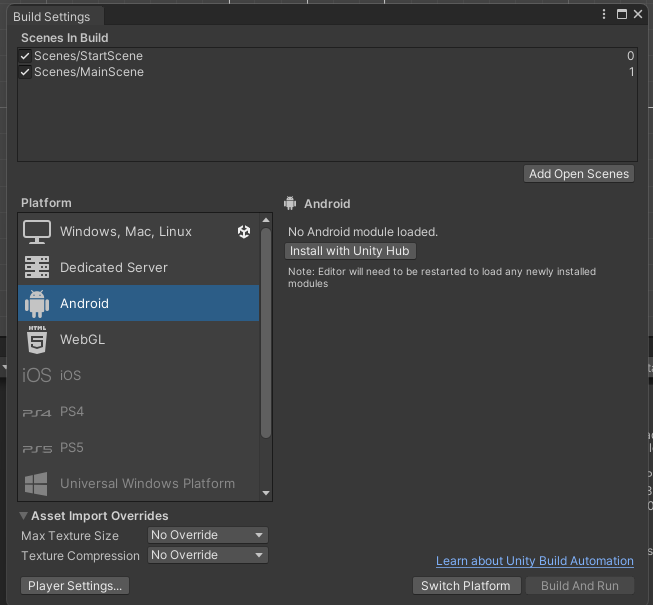Click the scene index 1 for MainScene
The height and width of the screenshot is (605, 653).
pyautogui.click(x=632, y=72)
